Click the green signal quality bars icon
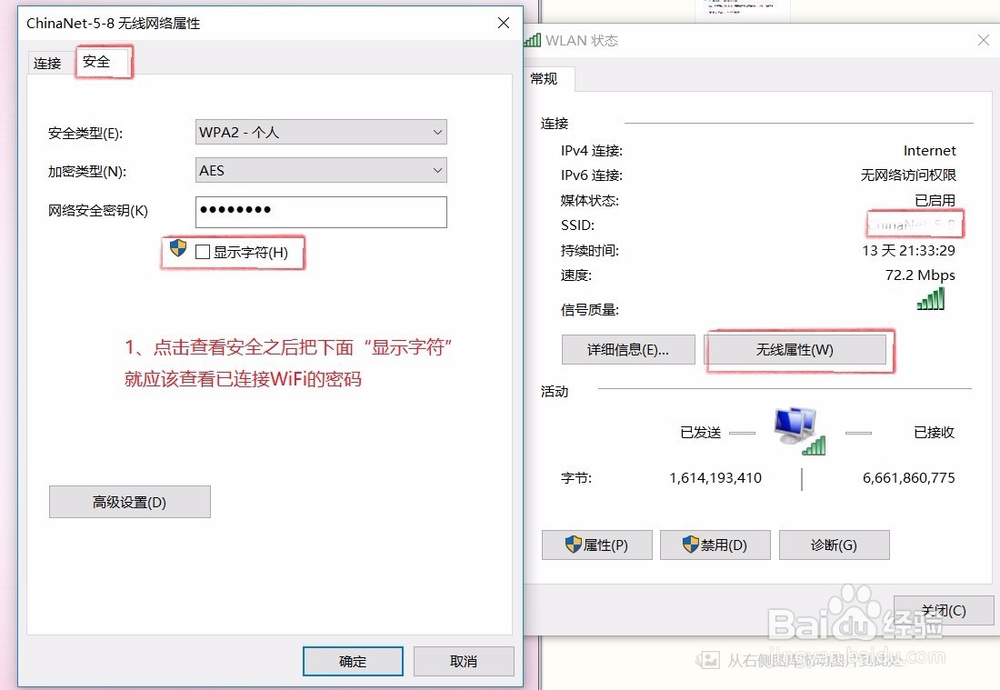 (930, 298)
